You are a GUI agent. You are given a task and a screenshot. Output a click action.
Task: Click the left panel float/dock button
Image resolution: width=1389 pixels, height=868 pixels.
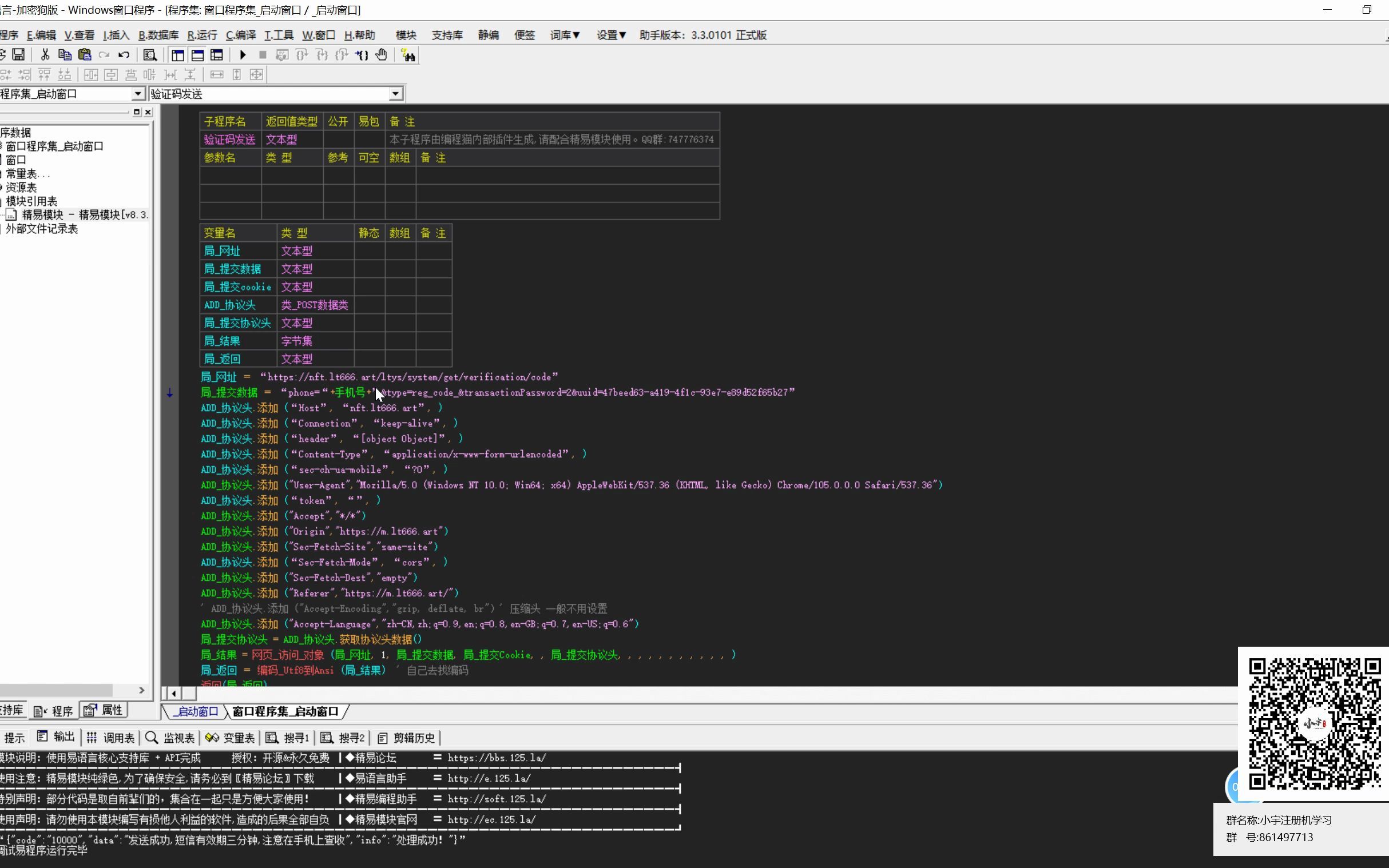[x=137, y=113]
